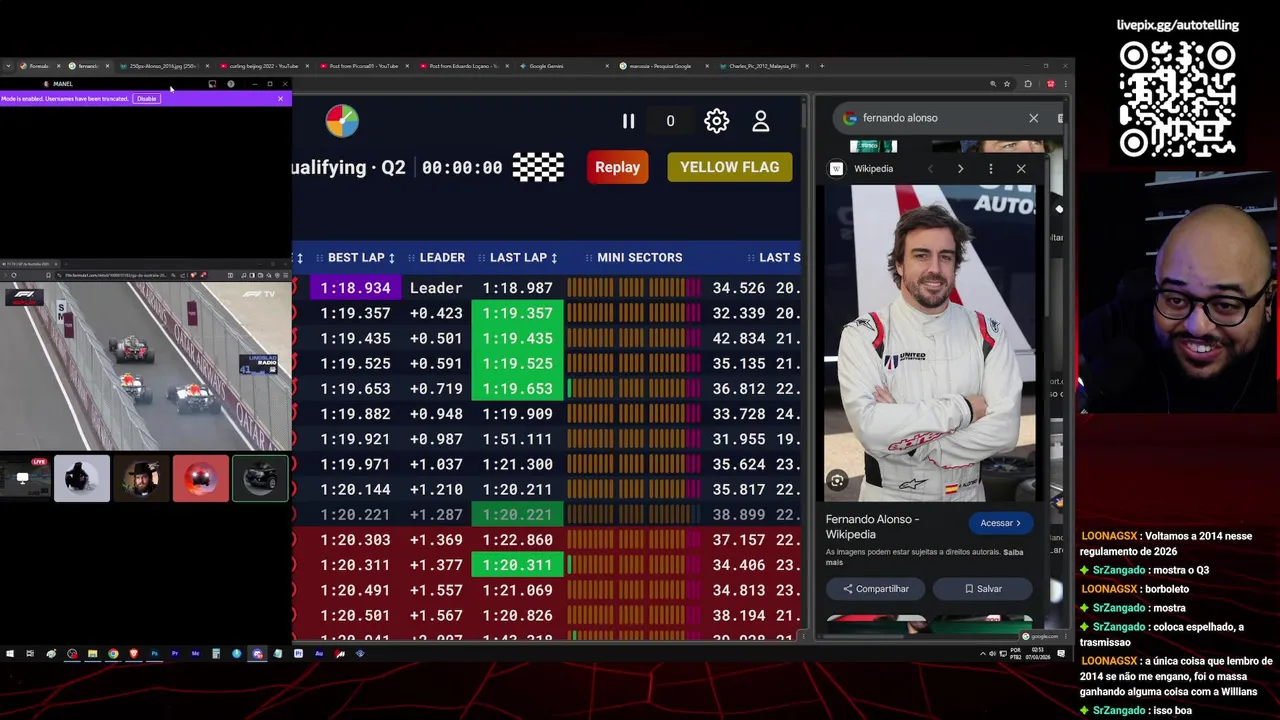Open the settings gear in timing app
Viewport: 1280px width, 720px height.
[717, 121]
